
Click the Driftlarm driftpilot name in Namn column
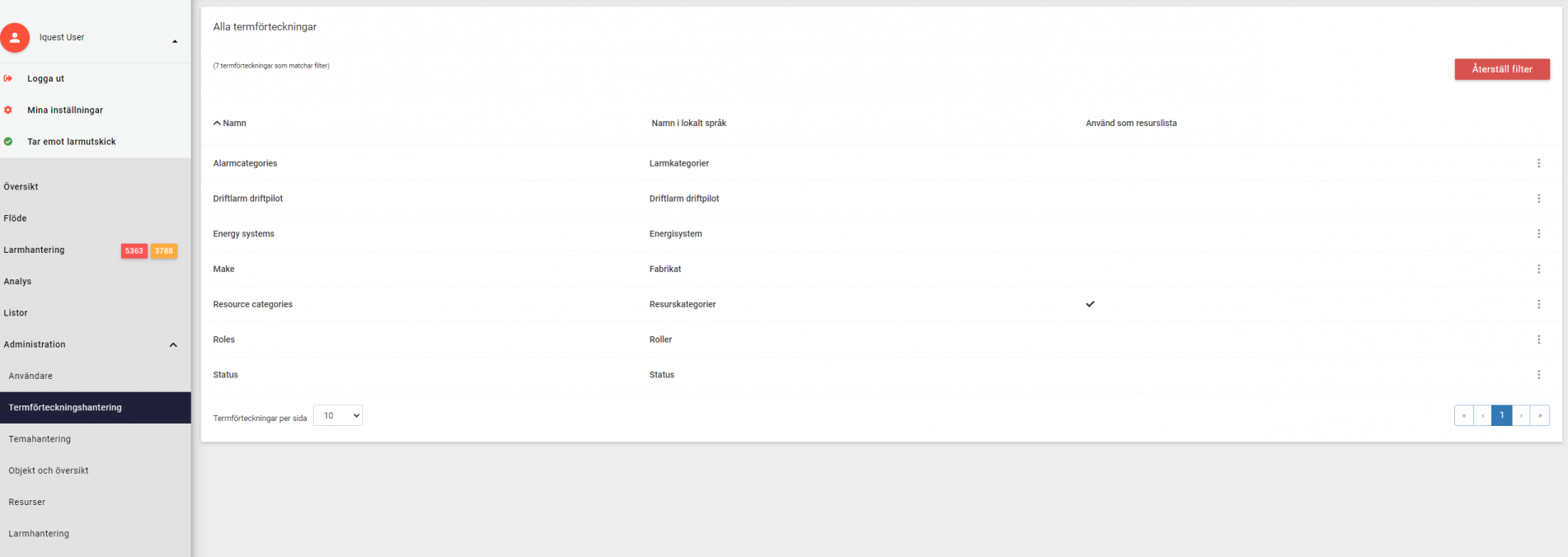click(x=248, y=199)
